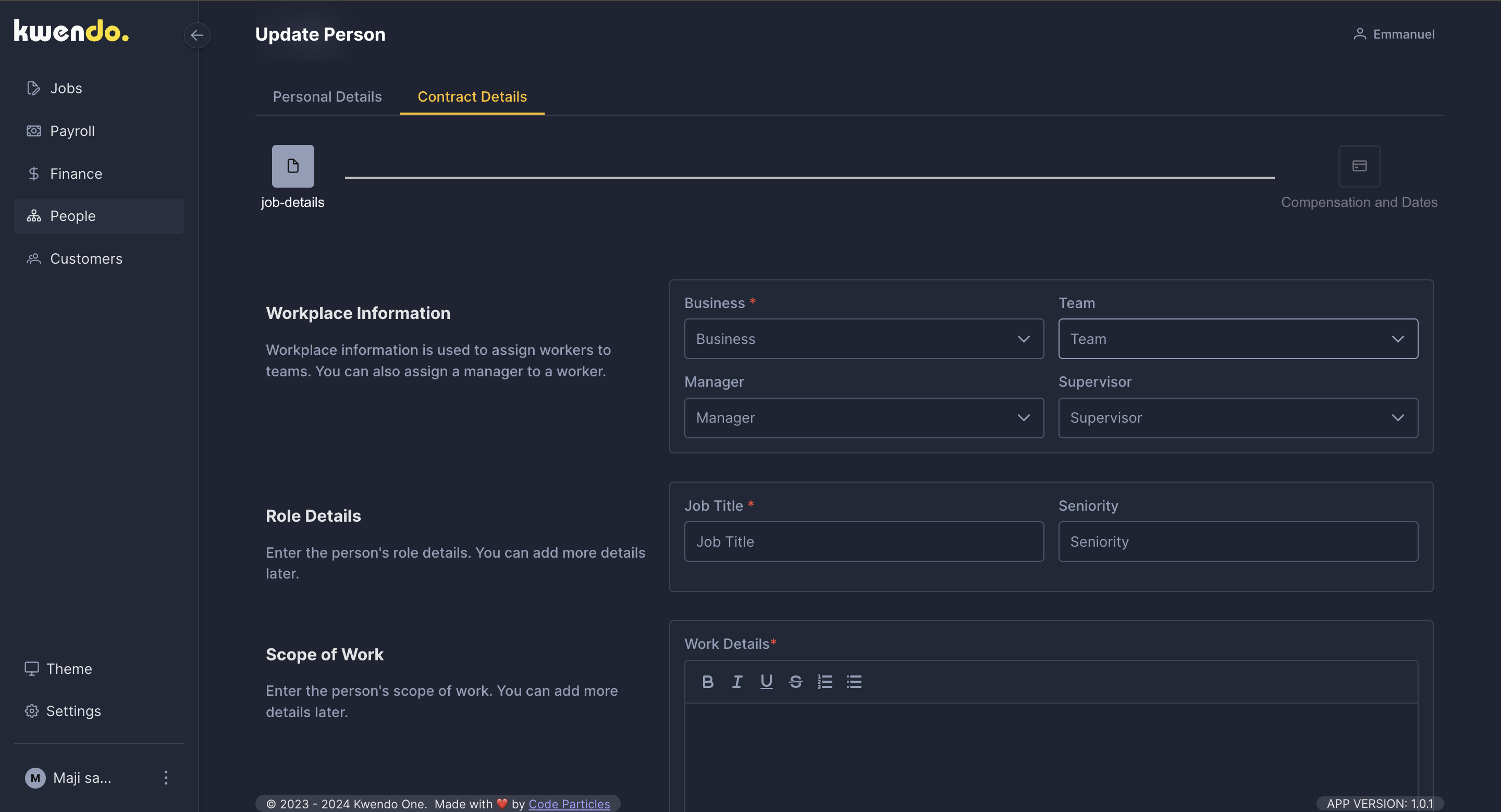This screenshot has height=812, width=1501.
Task: Click the job-details step label
Action: pos(292,202)
